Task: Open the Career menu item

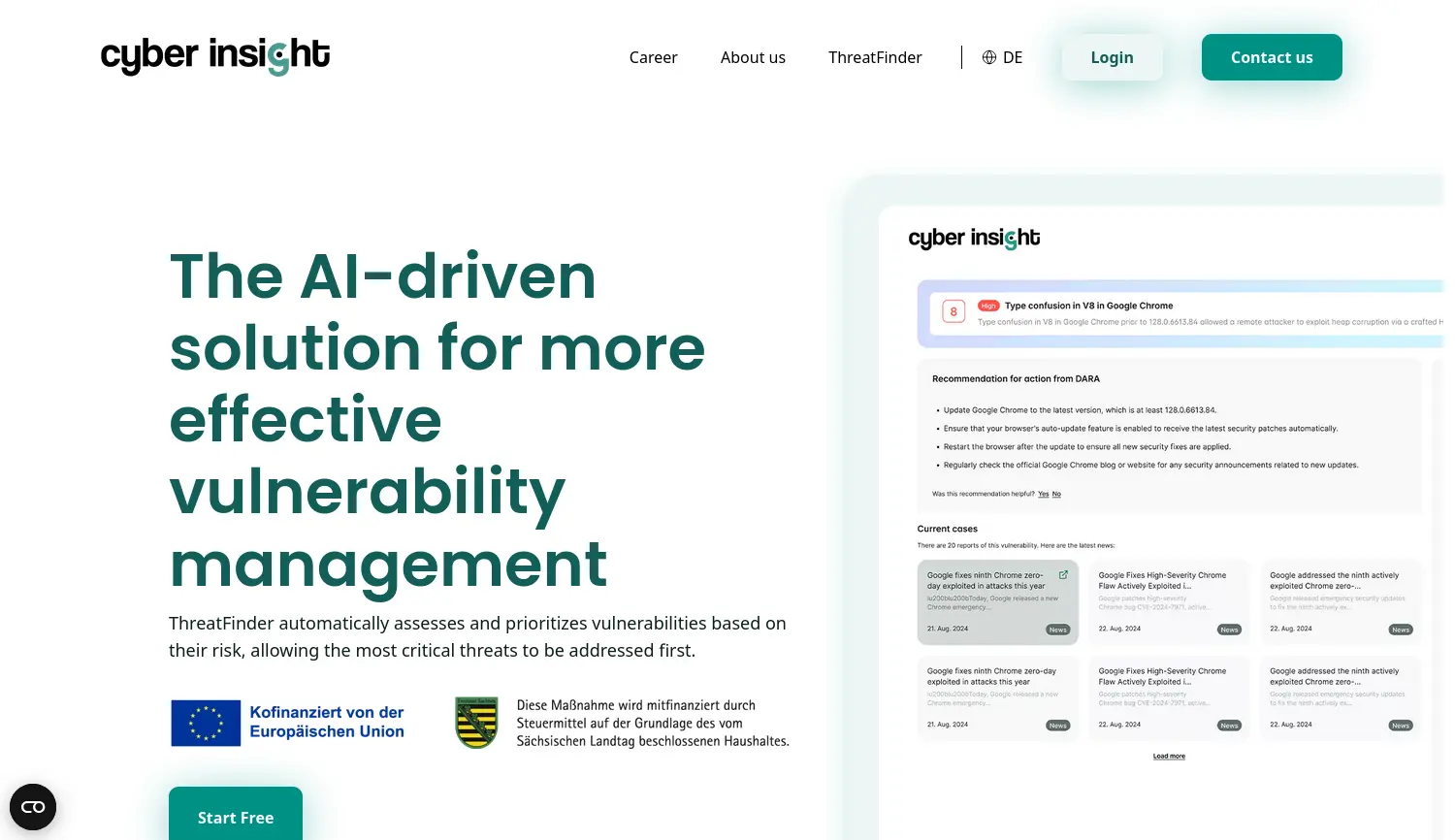Action: (x=653, y=57)
